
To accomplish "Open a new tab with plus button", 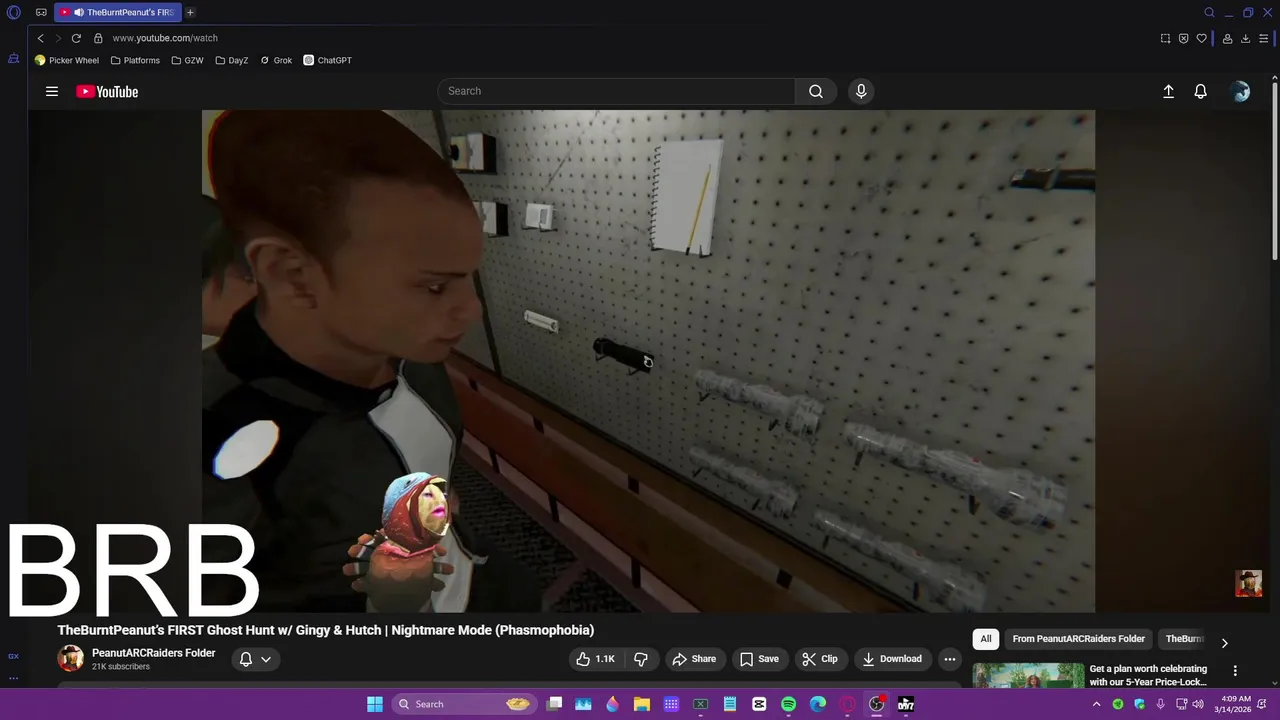I will (x=190, y=12).
